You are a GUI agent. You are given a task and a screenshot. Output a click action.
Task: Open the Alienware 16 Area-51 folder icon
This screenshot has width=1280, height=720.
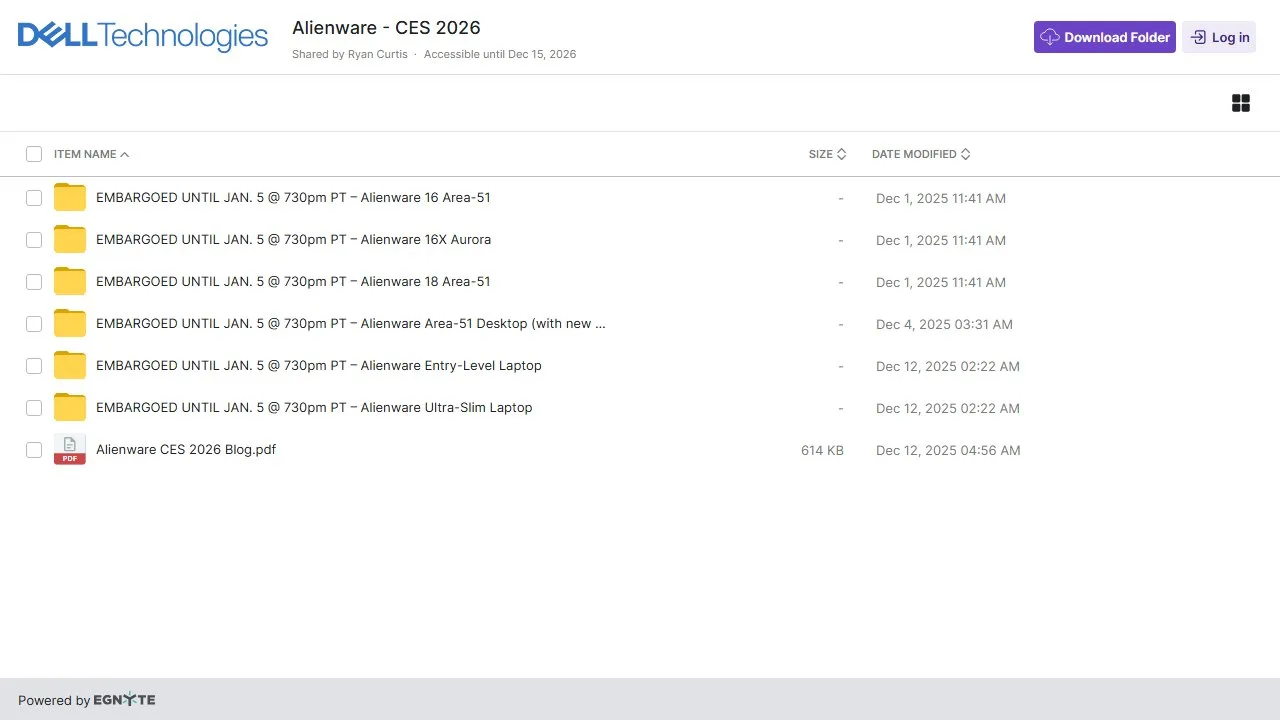pyautogui.click(x=70, y=198)
